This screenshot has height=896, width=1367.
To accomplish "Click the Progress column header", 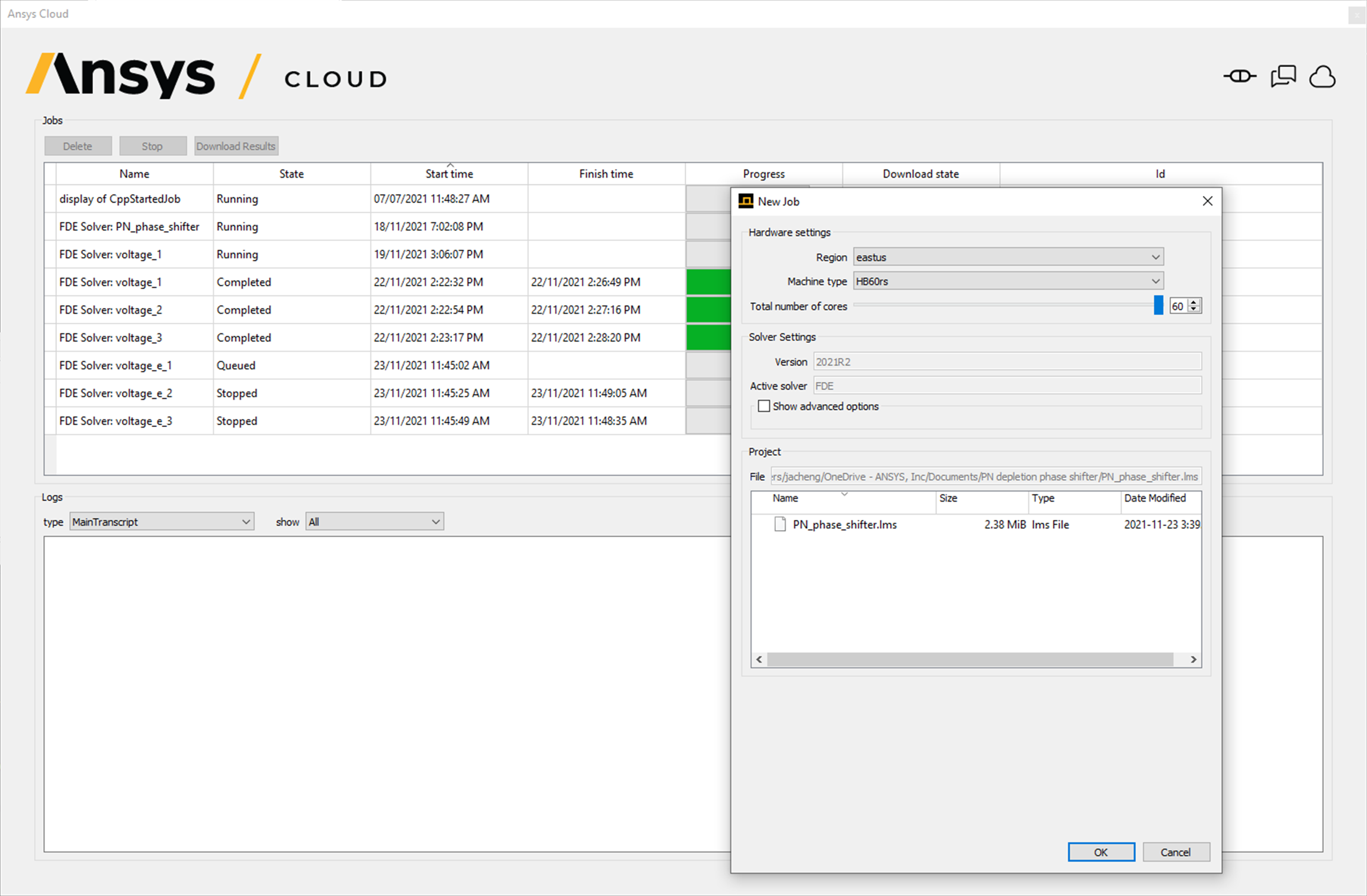I will coord(763,174).
